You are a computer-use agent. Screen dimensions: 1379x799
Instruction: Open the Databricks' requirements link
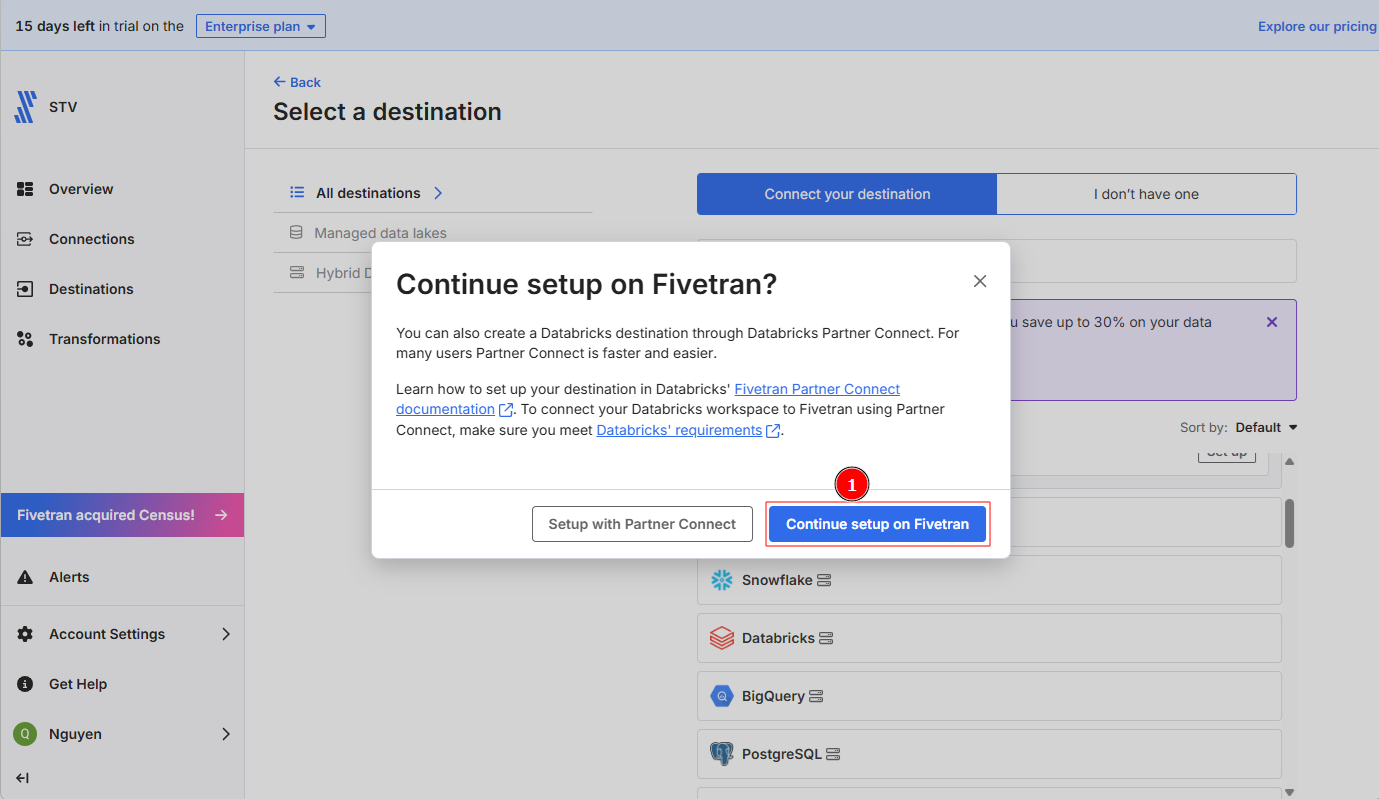(679, 430)
